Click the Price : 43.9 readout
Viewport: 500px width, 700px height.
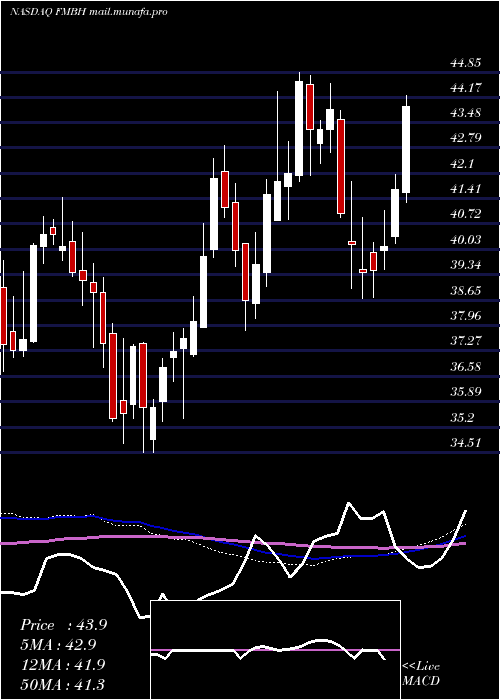[x=63, y=625]
